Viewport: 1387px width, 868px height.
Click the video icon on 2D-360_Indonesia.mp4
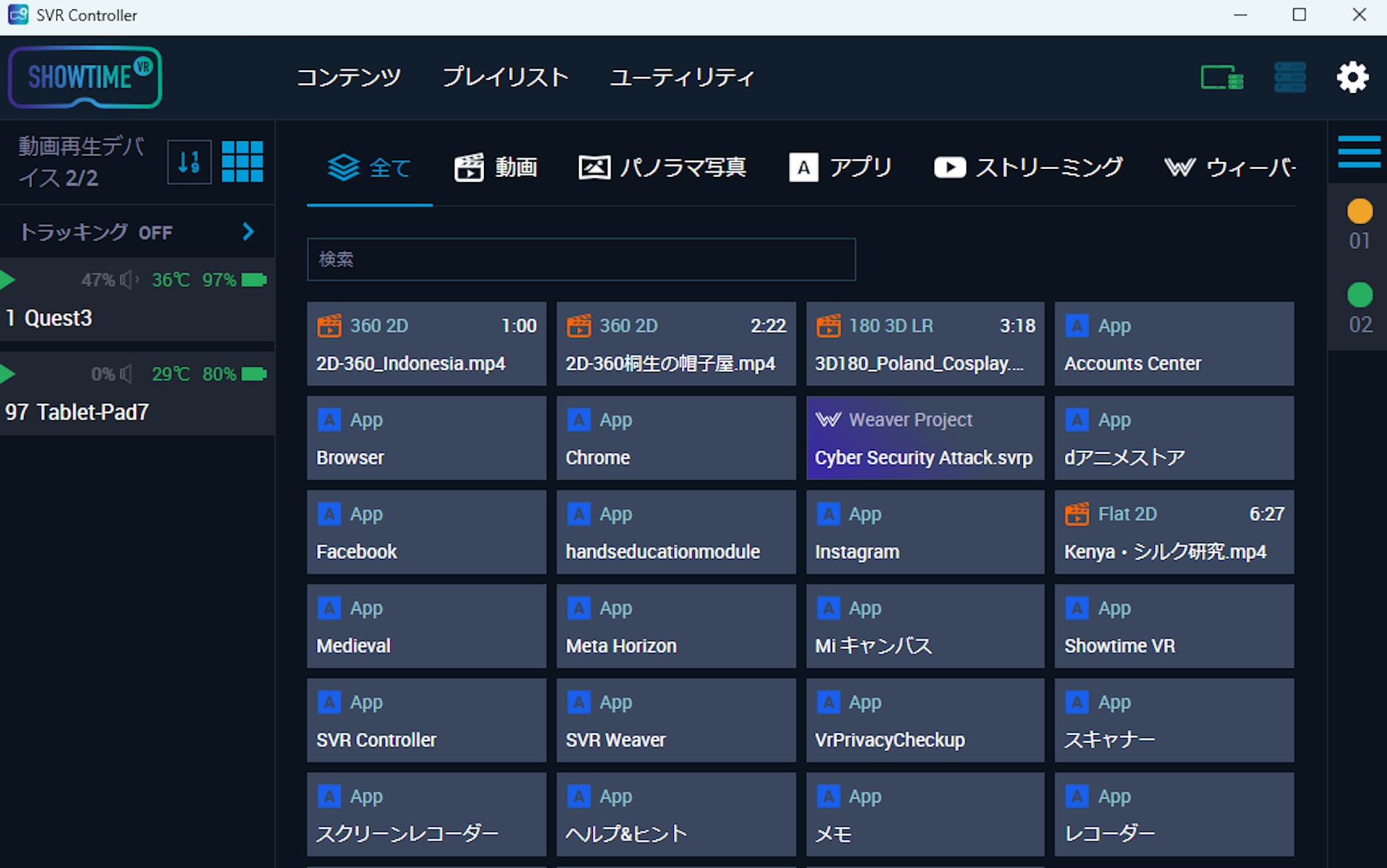coord(329,326)
